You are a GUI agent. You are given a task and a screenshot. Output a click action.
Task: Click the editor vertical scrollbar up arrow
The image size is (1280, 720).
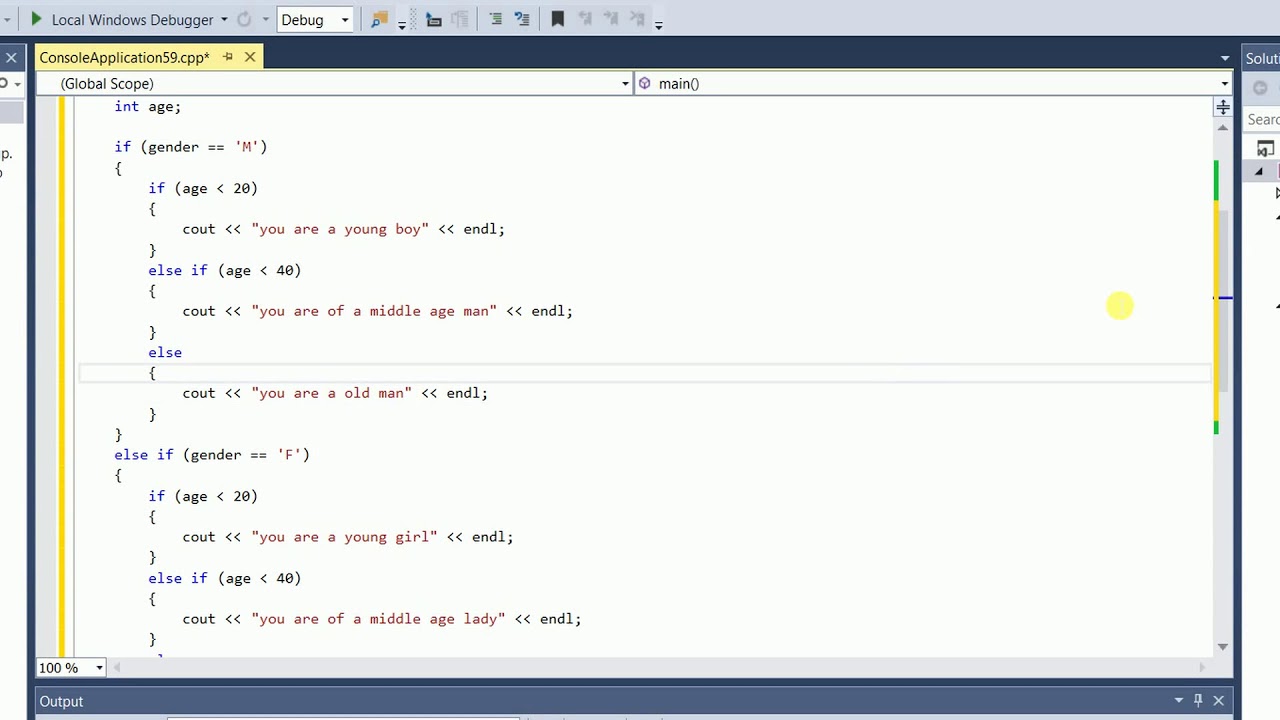tap(1223, 127)
